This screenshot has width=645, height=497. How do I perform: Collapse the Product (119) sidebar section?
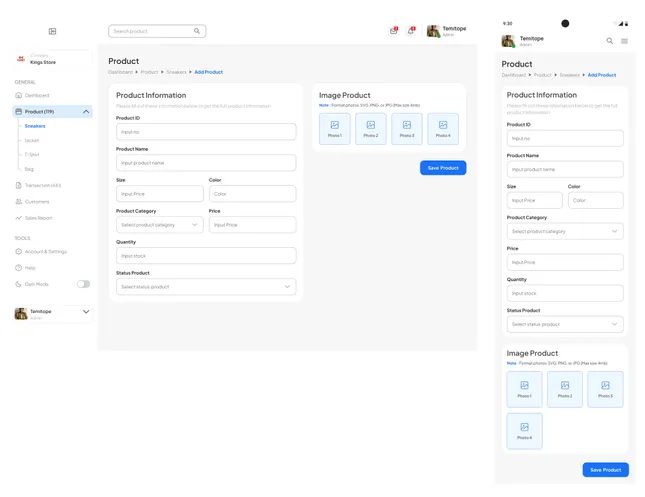click(86, 111)
